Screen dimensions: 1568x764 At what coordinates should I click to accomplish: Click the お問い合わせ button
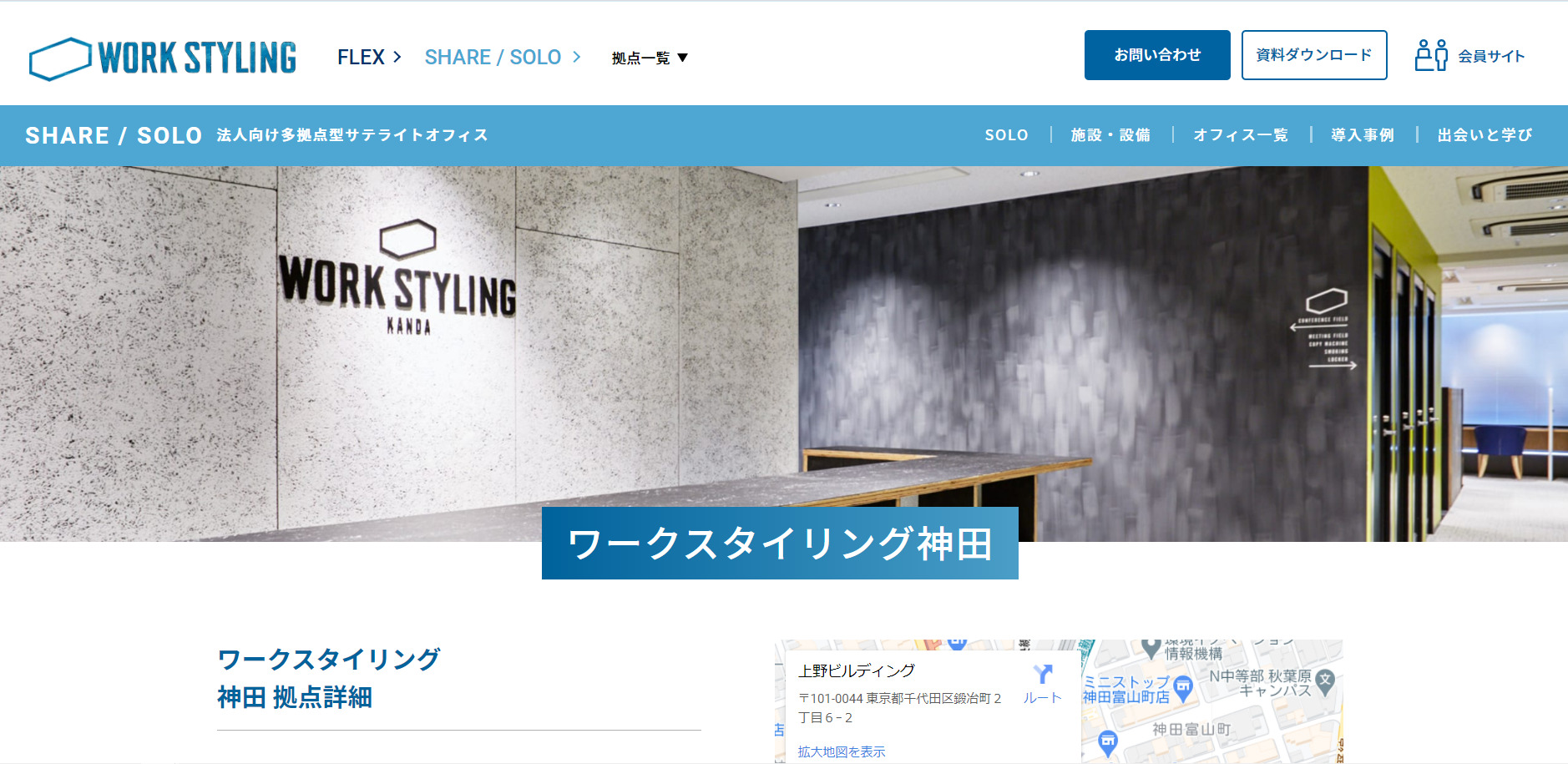pyautogui.click(x=1157, y=55)
